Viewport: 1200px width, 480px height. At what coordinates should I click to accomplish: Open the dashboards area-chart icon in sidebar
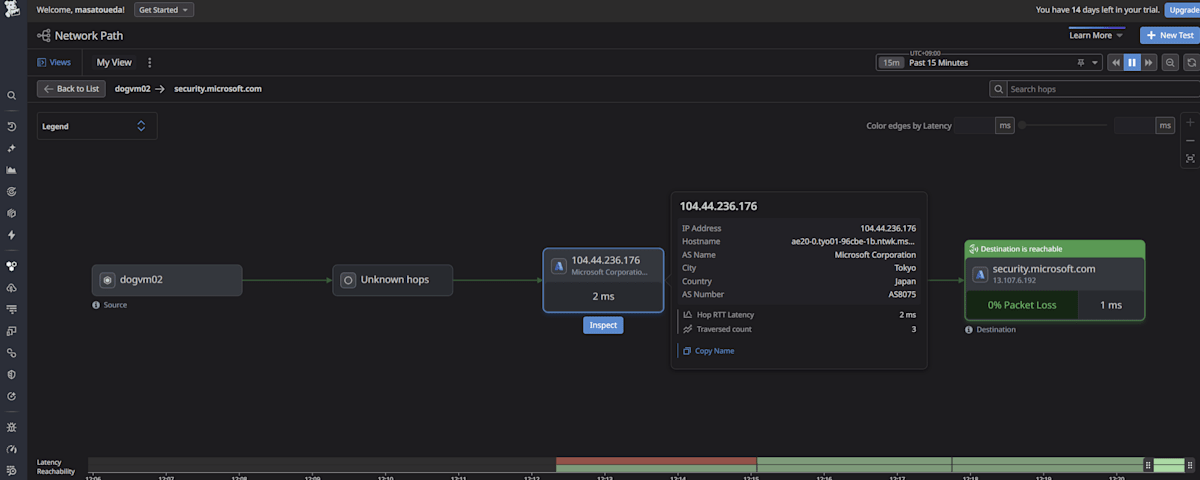click(x=12, y=170)
